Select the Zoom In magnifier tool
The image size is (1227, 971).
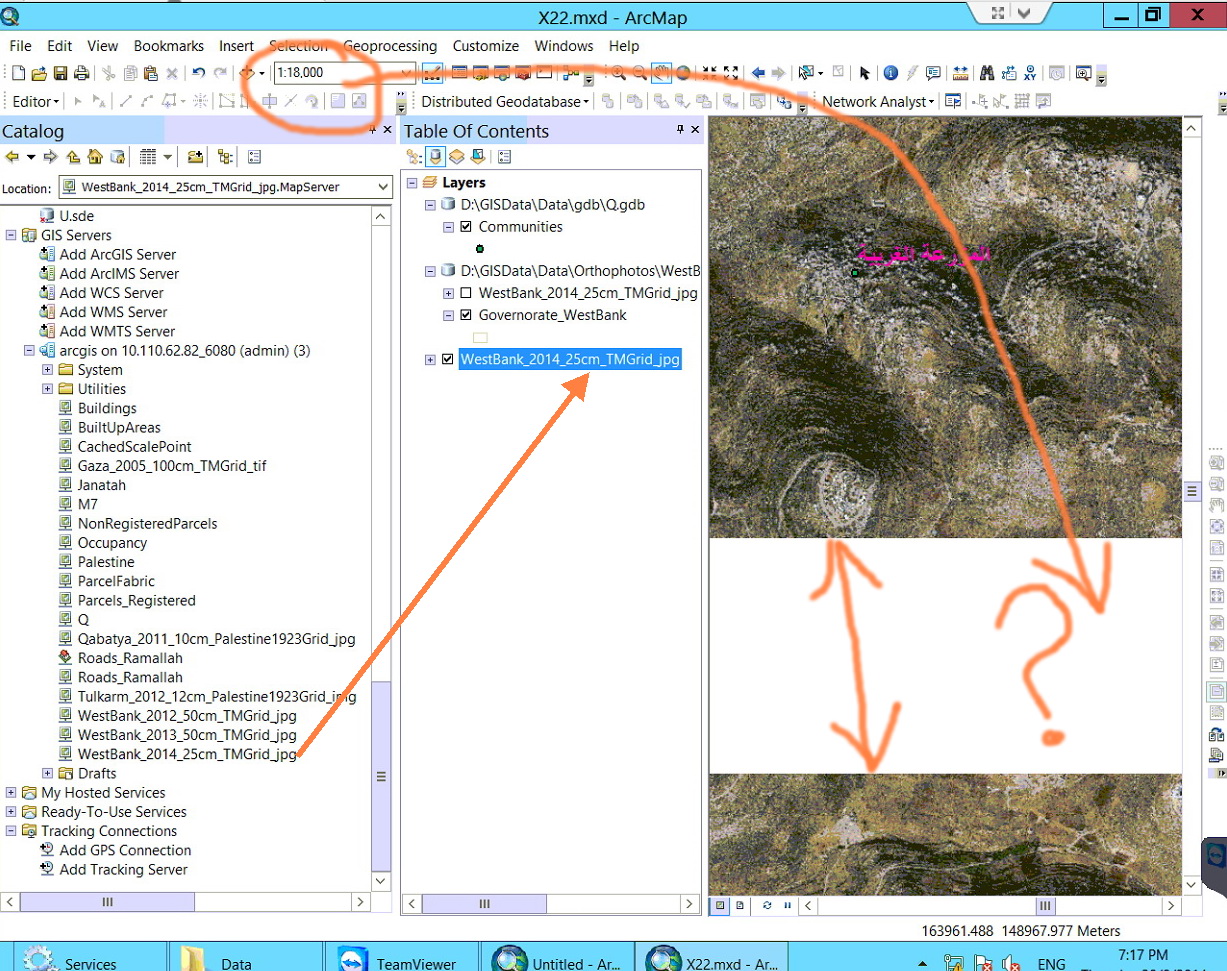618,73
